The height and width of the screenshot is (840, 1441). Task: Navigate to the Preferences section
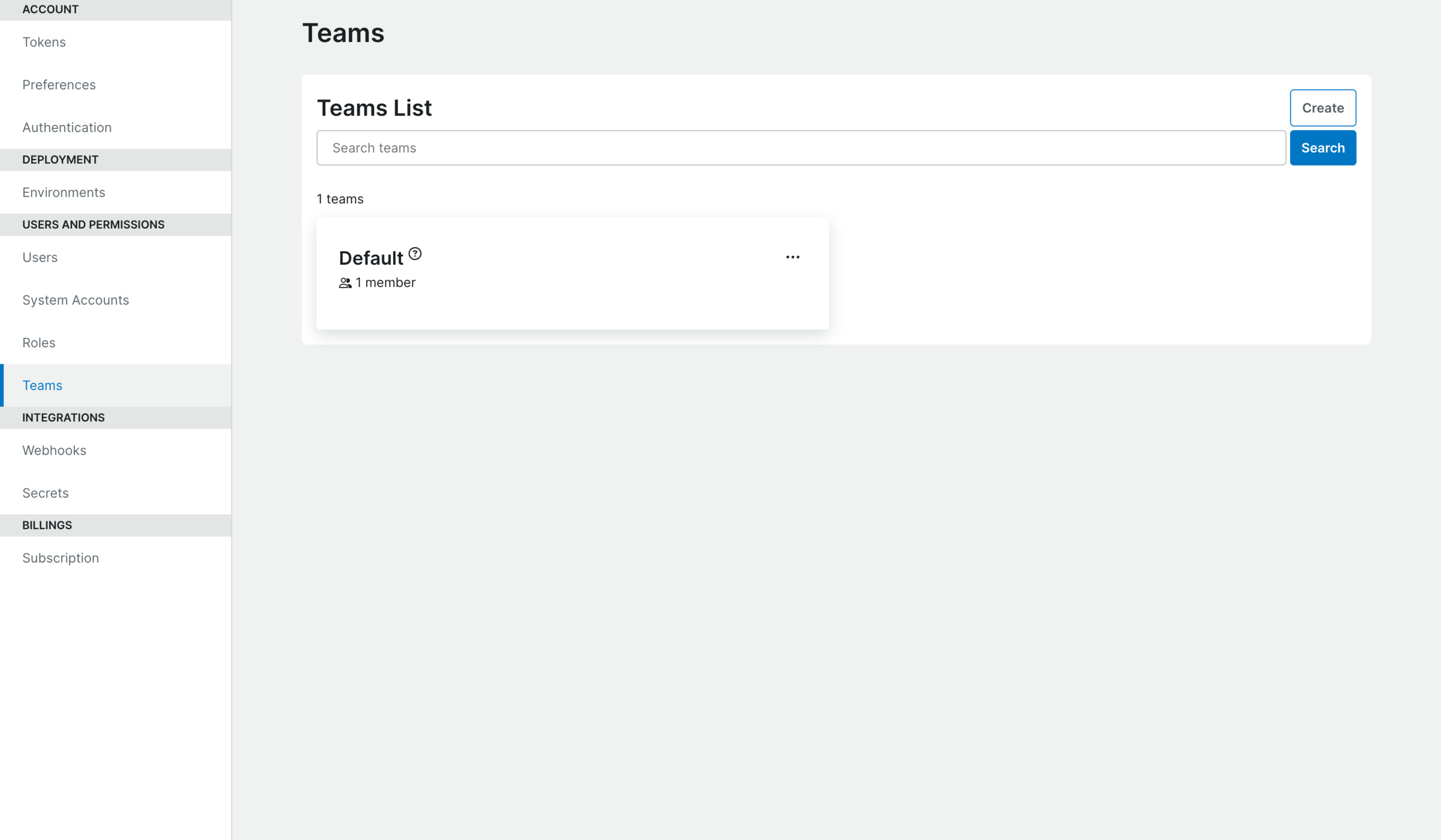(x=59, y=84)
